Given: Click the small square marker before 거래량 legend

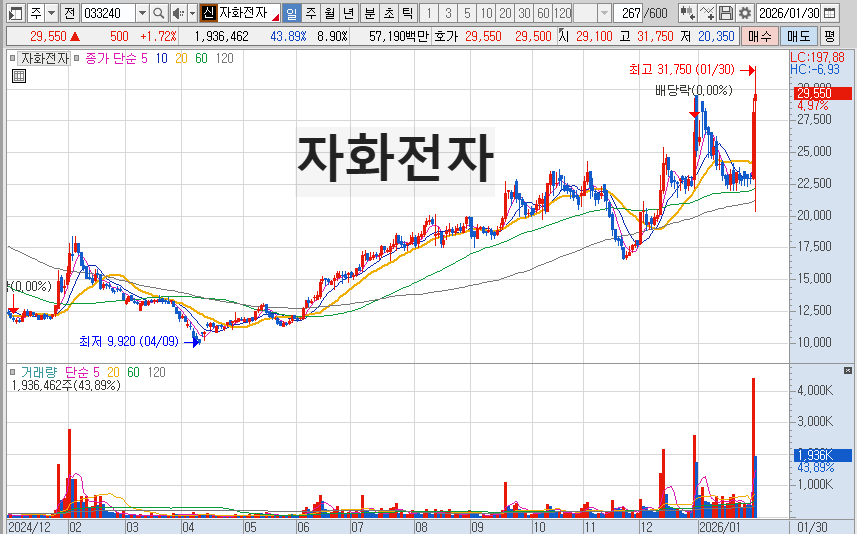Looking at the screenshot, I should (13, 372).
